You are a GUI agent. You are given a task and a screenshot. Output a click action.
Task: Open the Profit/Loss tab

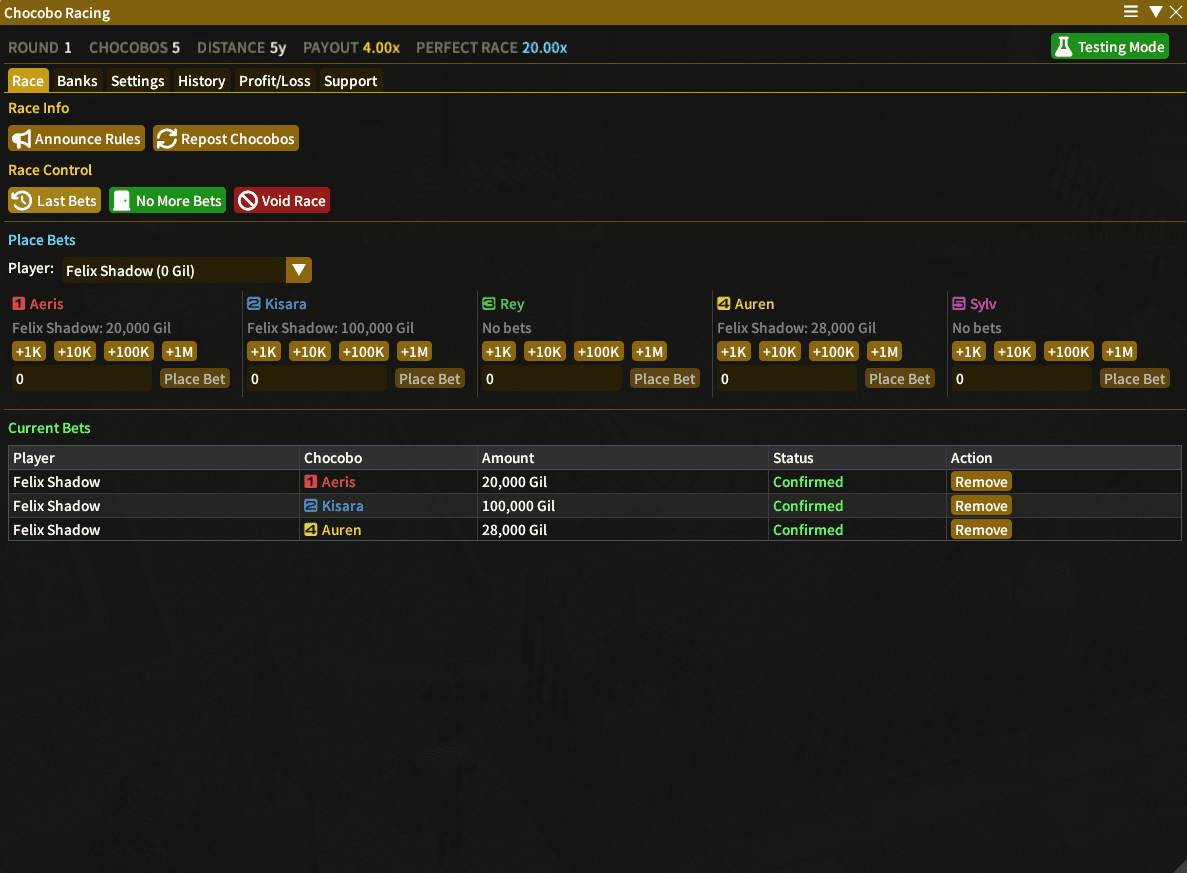point(275,81)
